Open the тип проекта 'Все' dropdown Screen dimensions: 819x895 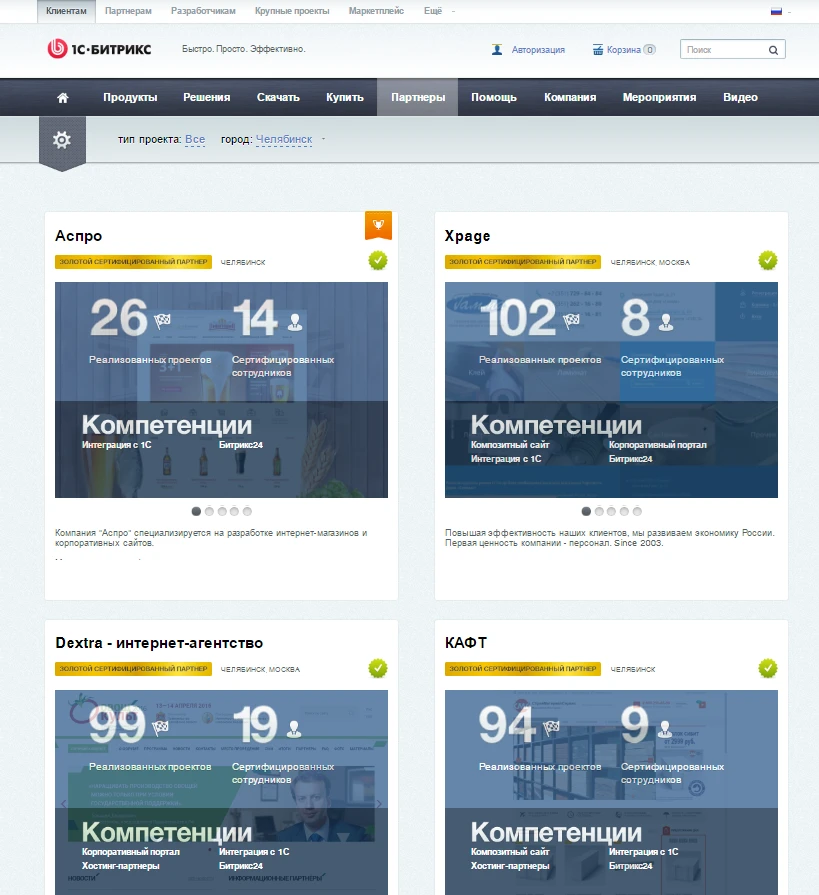point(195,139)
